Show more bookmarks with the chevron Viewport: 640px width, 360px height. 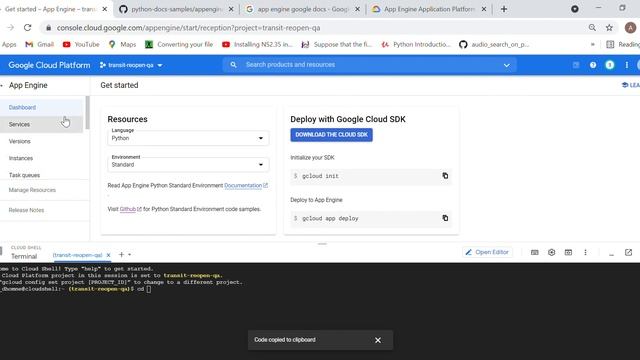point(593,44)
